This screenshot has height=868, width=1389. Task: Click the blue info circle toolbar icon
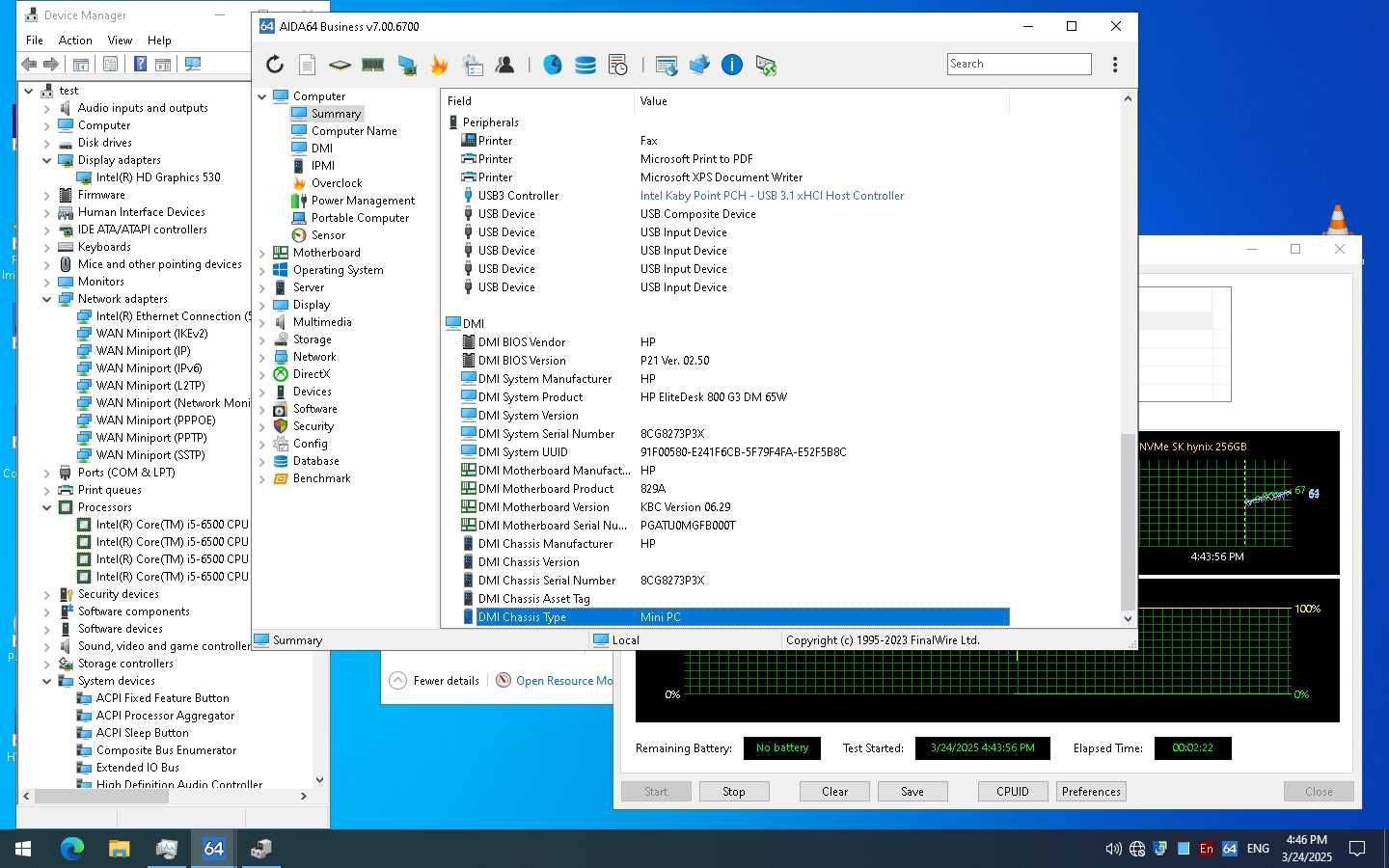pos(732,65)
